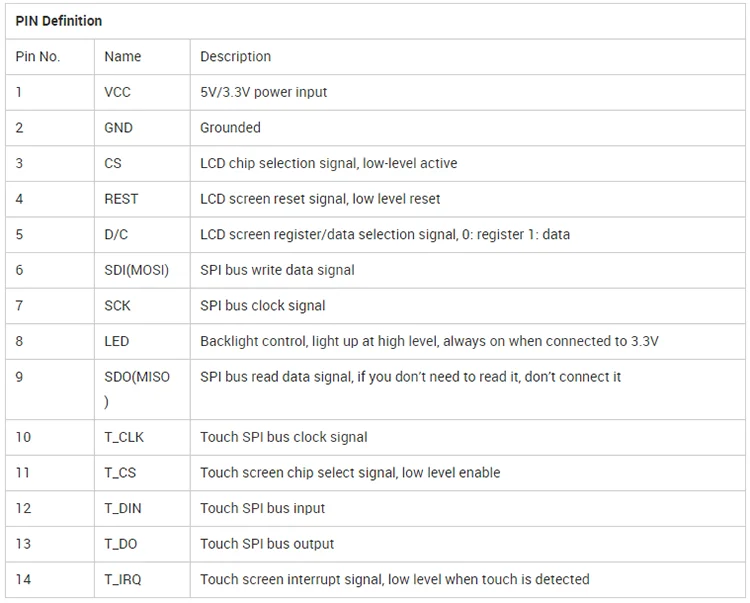This screenshot has height=603, width=750.
Task: Click the D/C pin name cell
Action: 116,234
